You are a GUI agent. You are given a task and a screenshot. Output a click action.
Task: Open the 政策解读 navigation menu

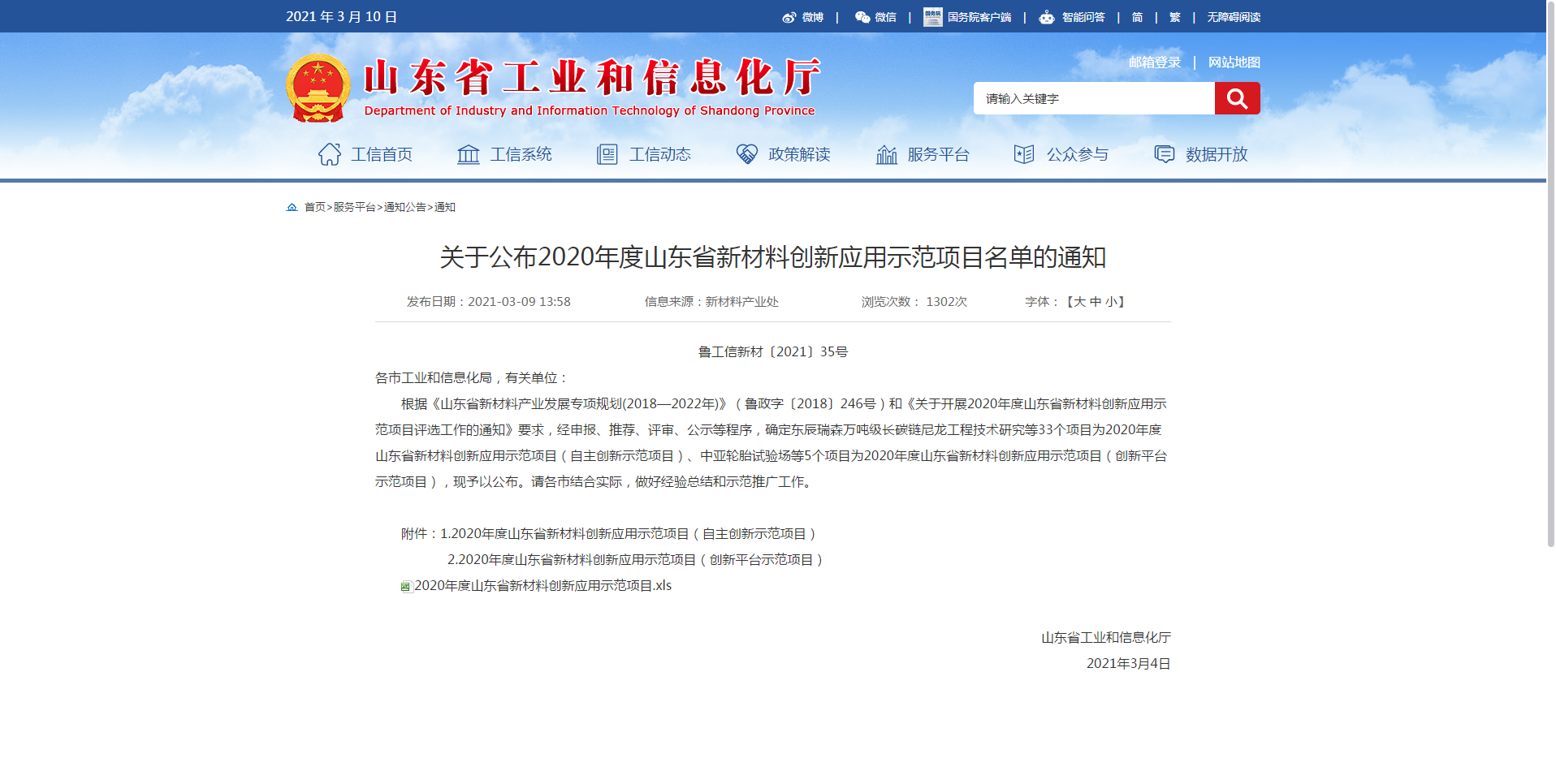[783, 154]
